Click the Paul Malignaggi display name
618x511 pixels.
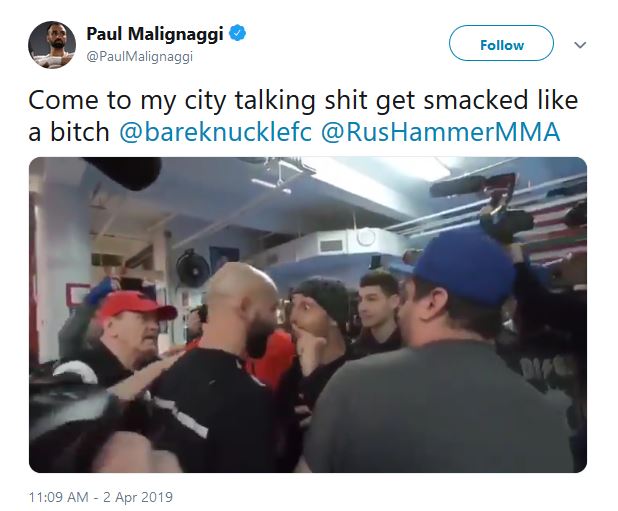155,34
